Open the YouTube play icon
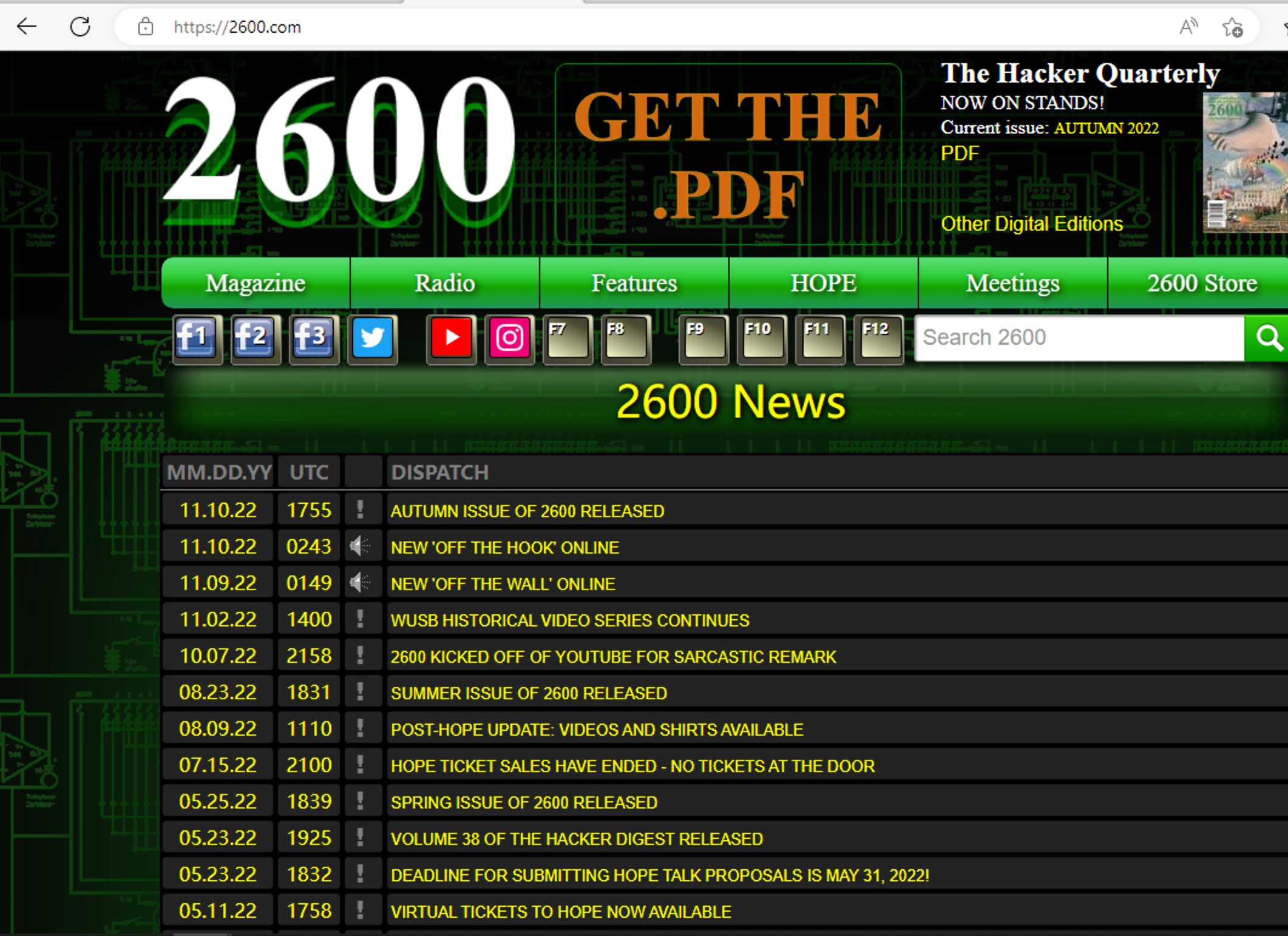1288x936 pixels. point(451,338)
